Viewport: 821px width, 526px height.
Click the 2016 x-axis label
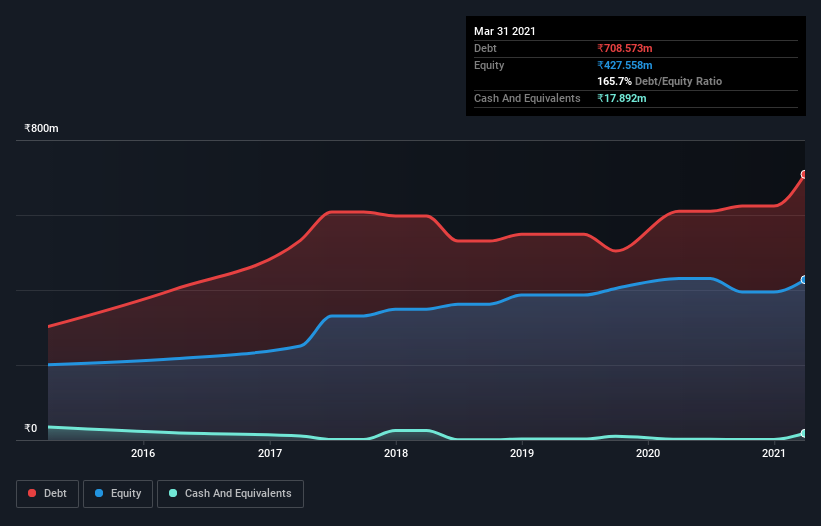(143, 453)
